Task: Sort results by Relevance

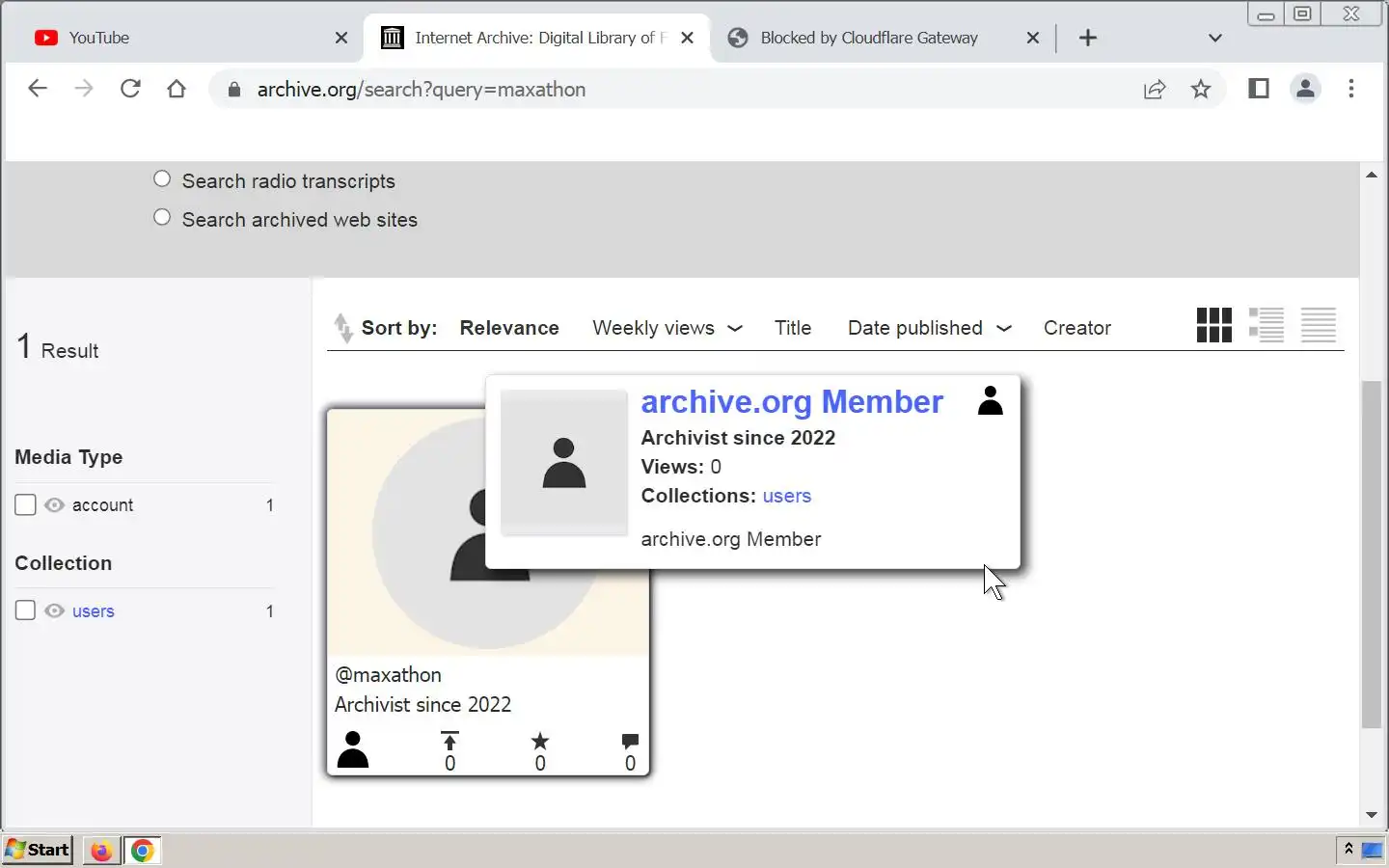Action: point(509,328)
